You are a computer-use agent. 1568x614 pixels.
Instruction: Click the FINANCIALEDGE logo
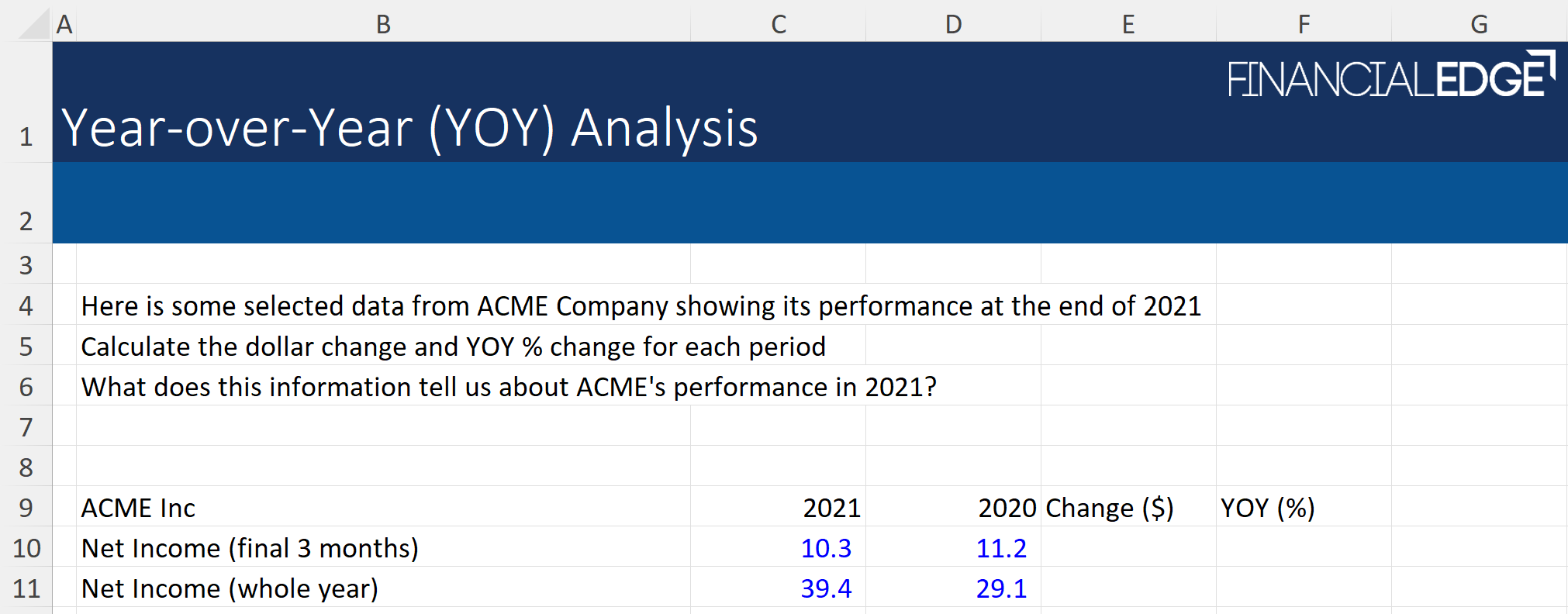tap(1391, 76)
